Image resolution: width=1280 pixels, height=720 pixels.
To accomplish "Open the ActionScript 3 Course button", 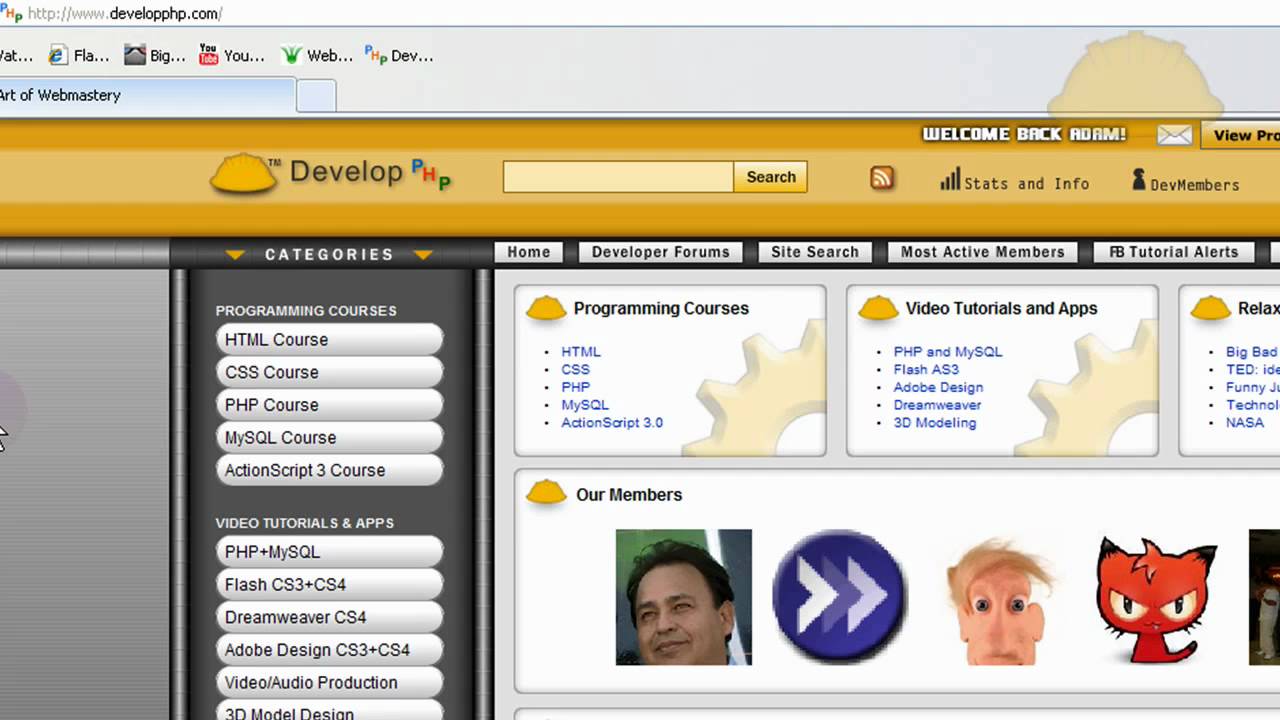I will pyautogui.click(x=329, y=470).
